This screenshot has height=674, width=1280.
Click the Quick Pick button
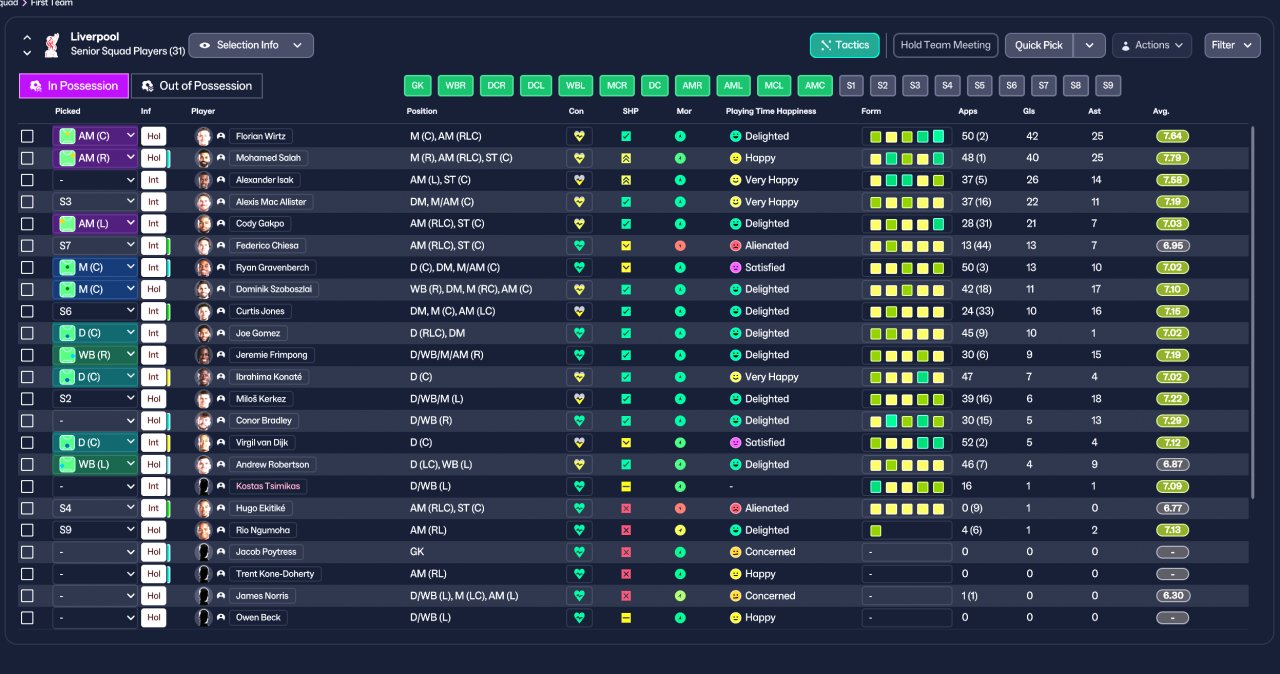[x=1039, y=45]
